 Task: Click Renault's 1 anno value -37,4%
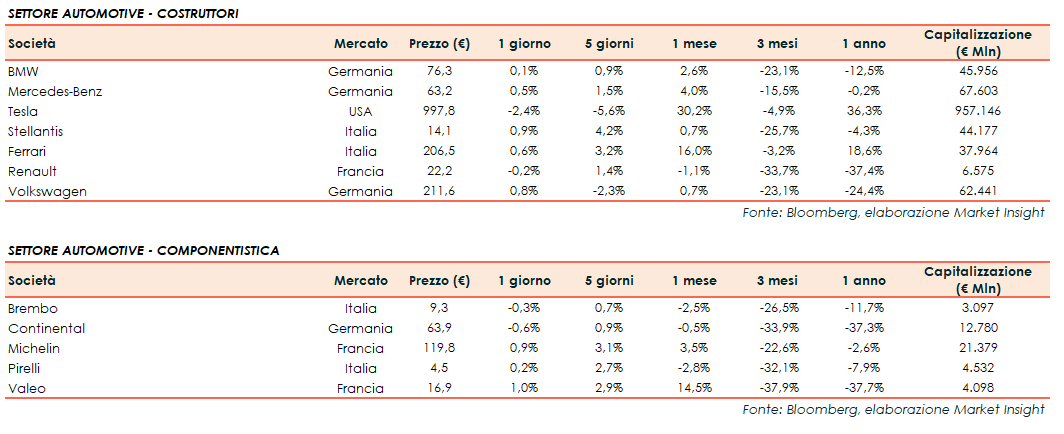pyautogui.click(x=861, y=171)
